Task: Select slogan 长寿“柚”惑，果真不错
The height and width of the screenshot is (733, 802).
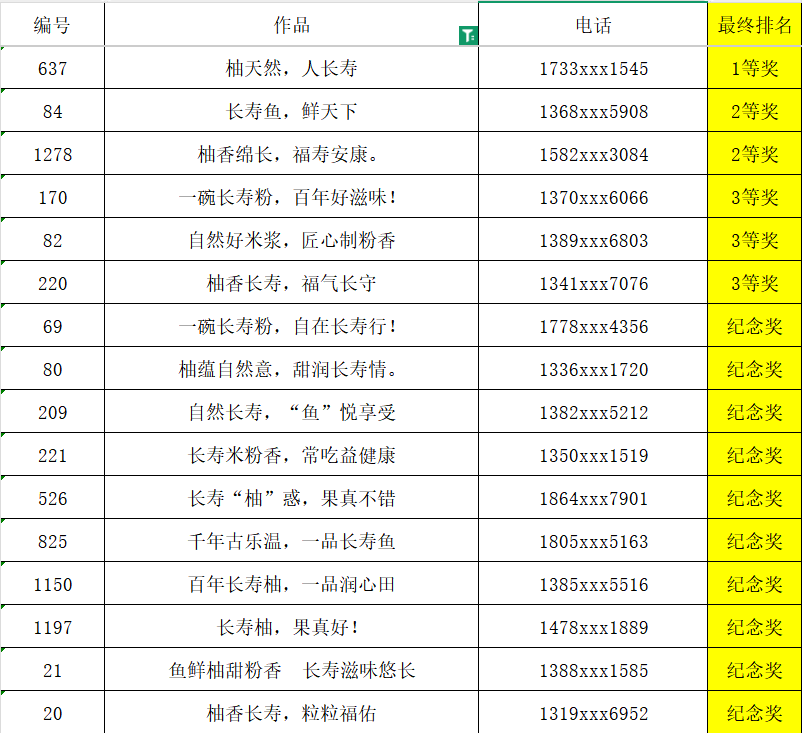Action: click(x=292, y=498)
